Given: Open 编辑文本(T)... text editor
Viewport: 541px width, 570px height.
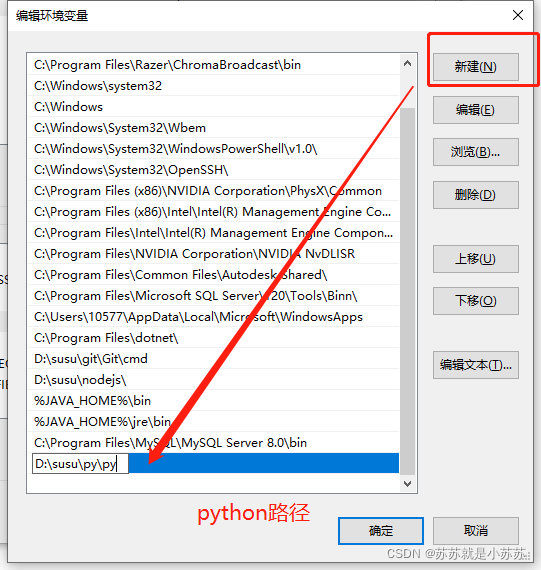Looking at the screenshot, I should tap(476, 365).
